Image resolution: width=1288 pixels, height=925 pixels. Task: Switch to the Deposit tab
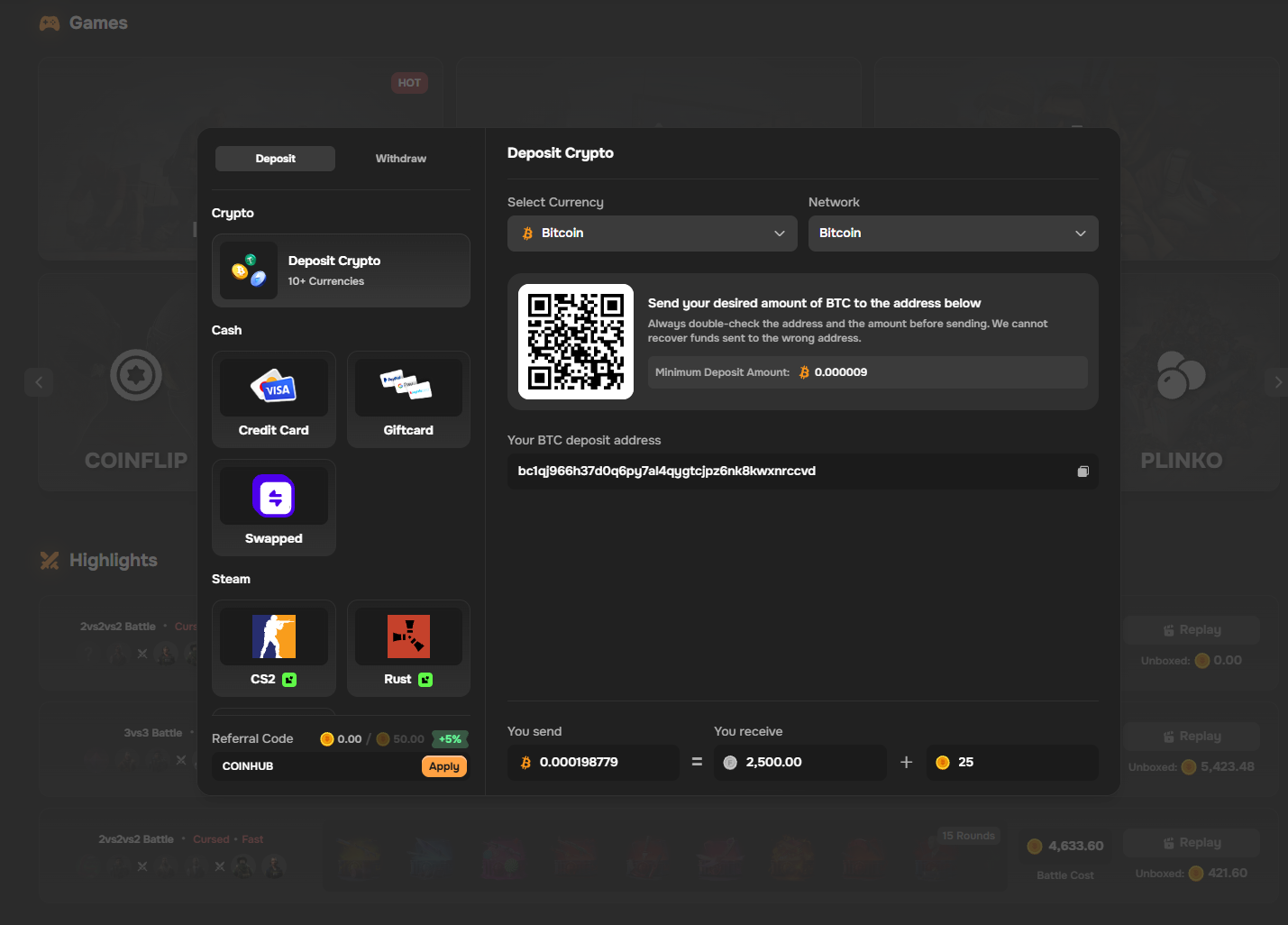(275, 159)
